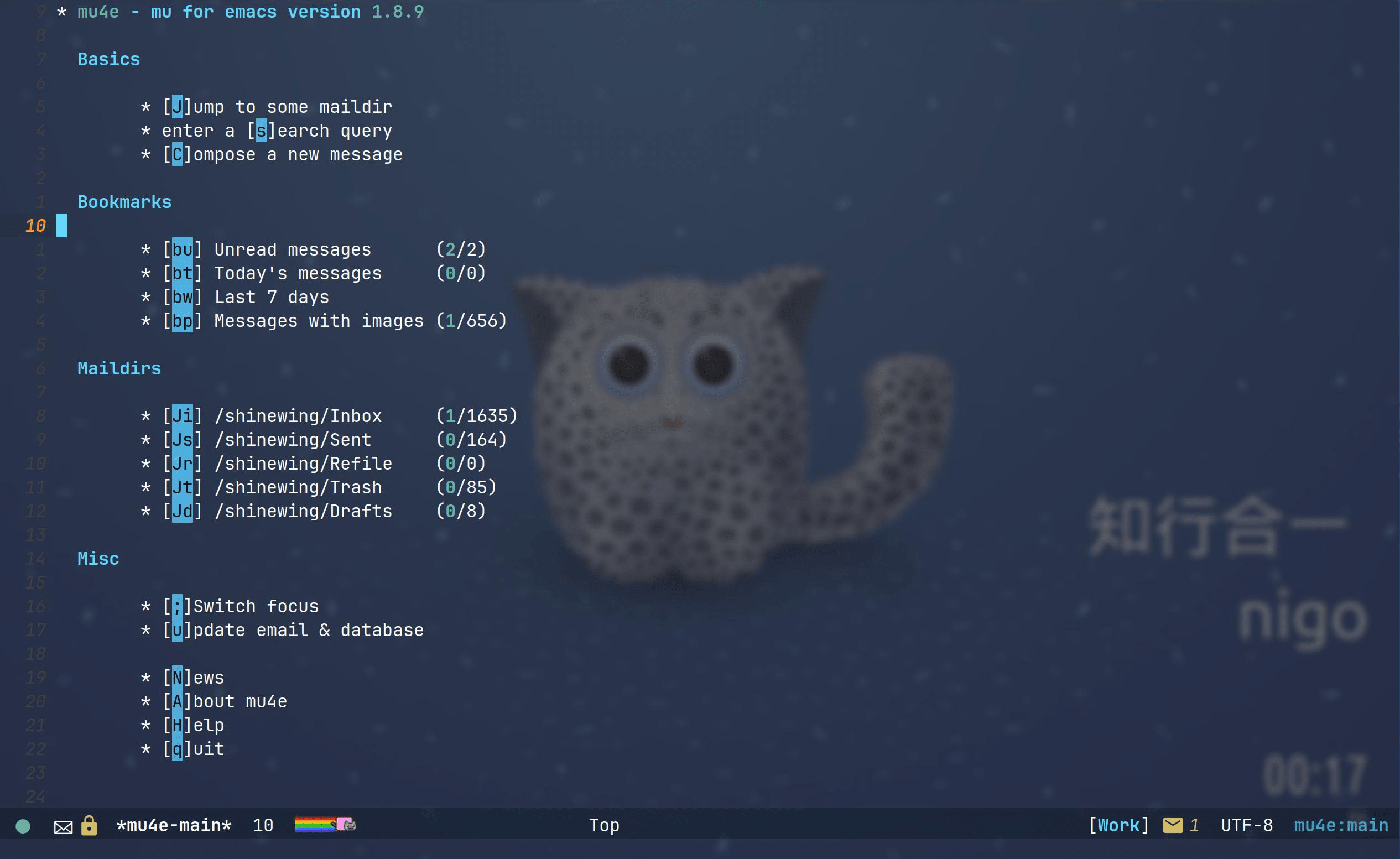The image size is (1400, 859).
Task: Click the (0/164) Sent count
Action: pyautogui.click(x=471, y=440)
